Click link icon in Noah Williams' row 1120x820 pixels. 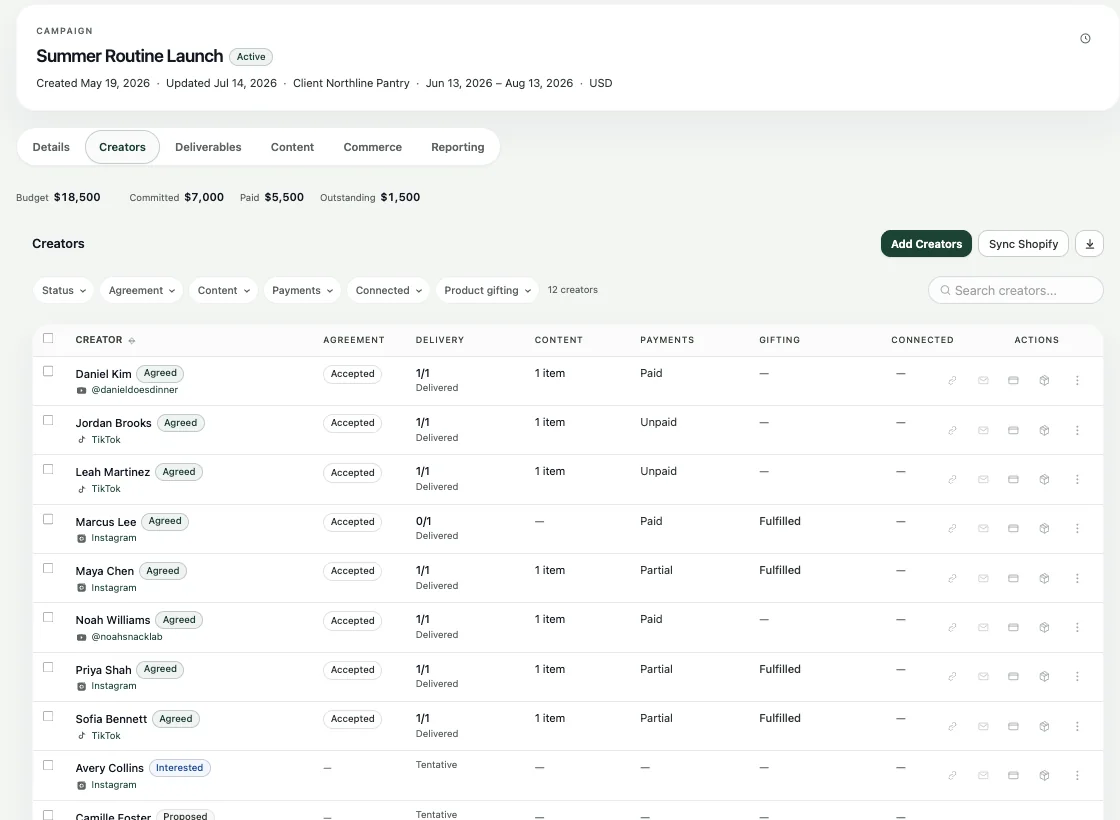tap(952, 627)
